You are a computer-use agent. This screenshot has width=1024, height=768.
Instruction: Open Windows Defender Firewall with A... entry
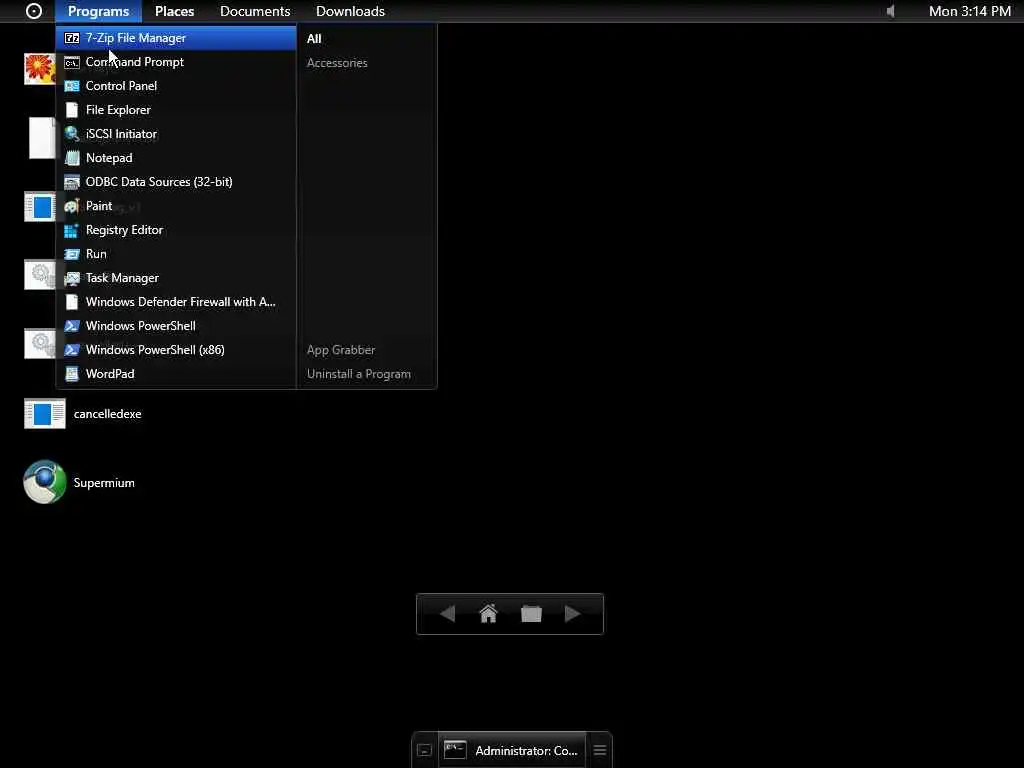tap(176, 302)
